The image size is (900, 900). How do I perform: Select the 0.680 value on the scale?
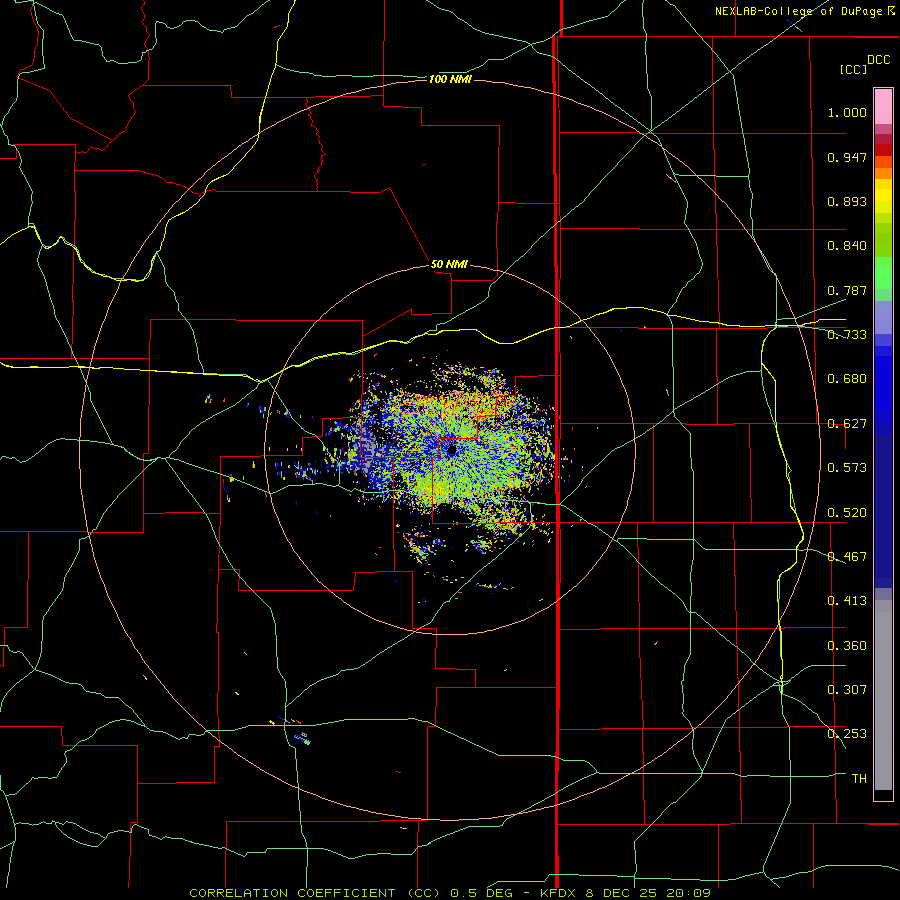847,379
